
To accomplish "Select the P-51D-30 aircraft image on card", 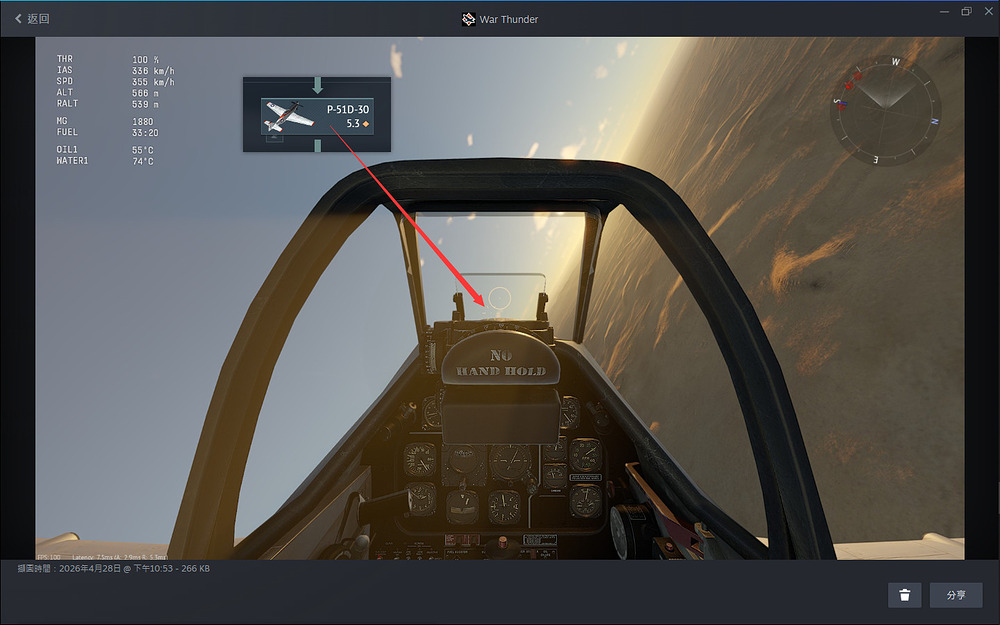I will [290, 115].
